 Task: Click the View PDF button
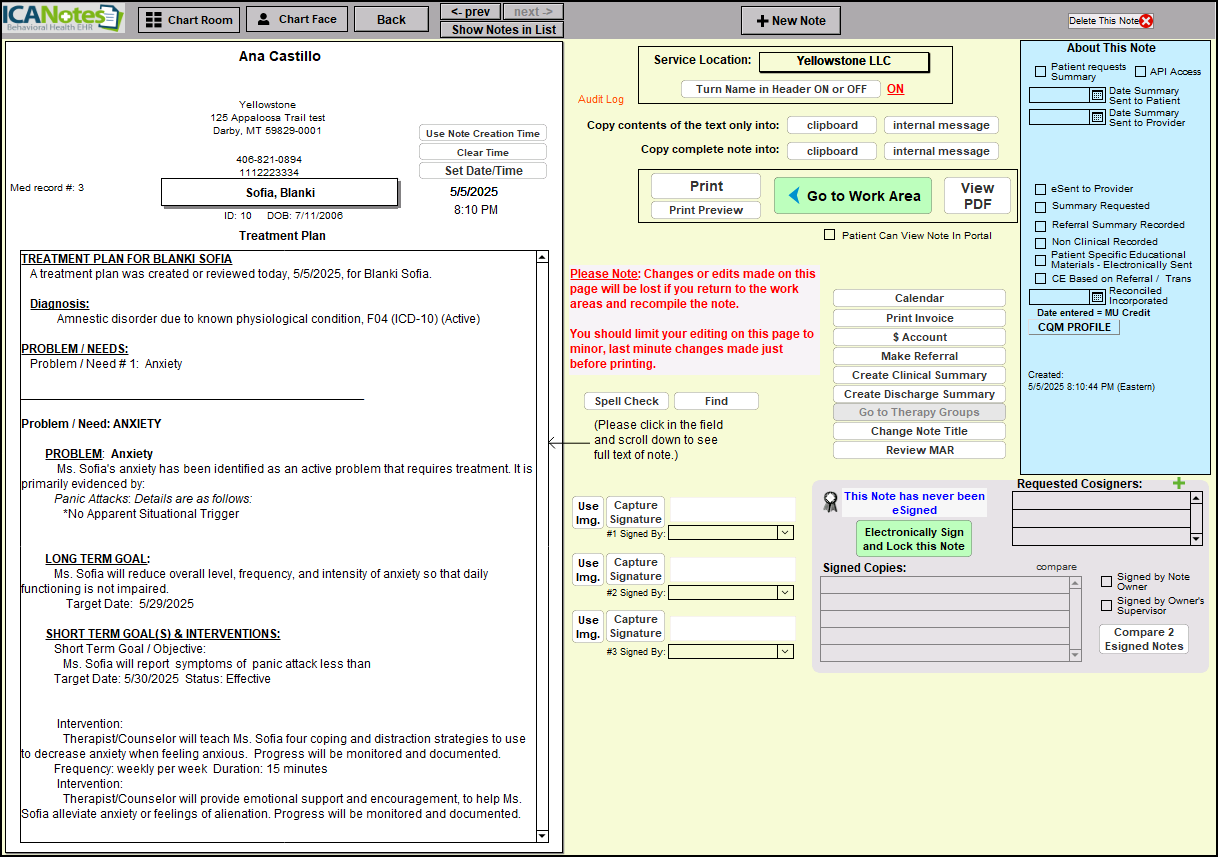(x=976, y=196)
